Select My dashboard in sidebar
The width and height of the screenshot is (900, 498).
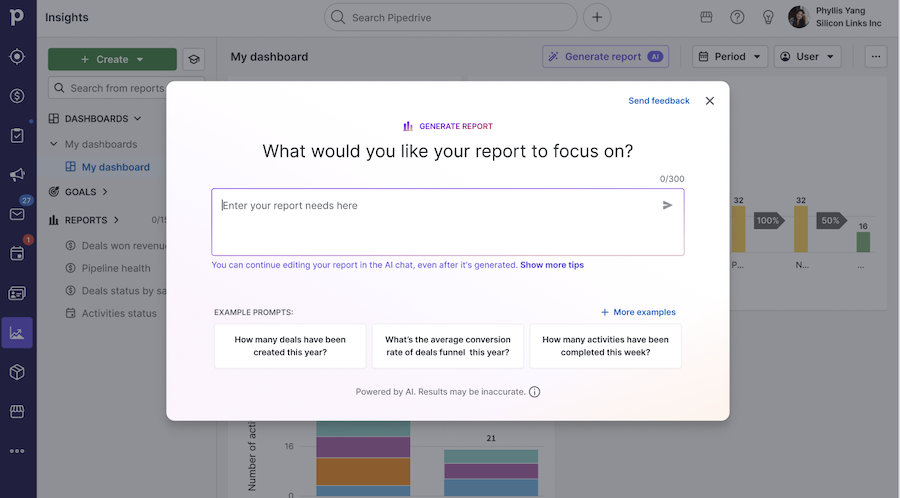(115, 167)
